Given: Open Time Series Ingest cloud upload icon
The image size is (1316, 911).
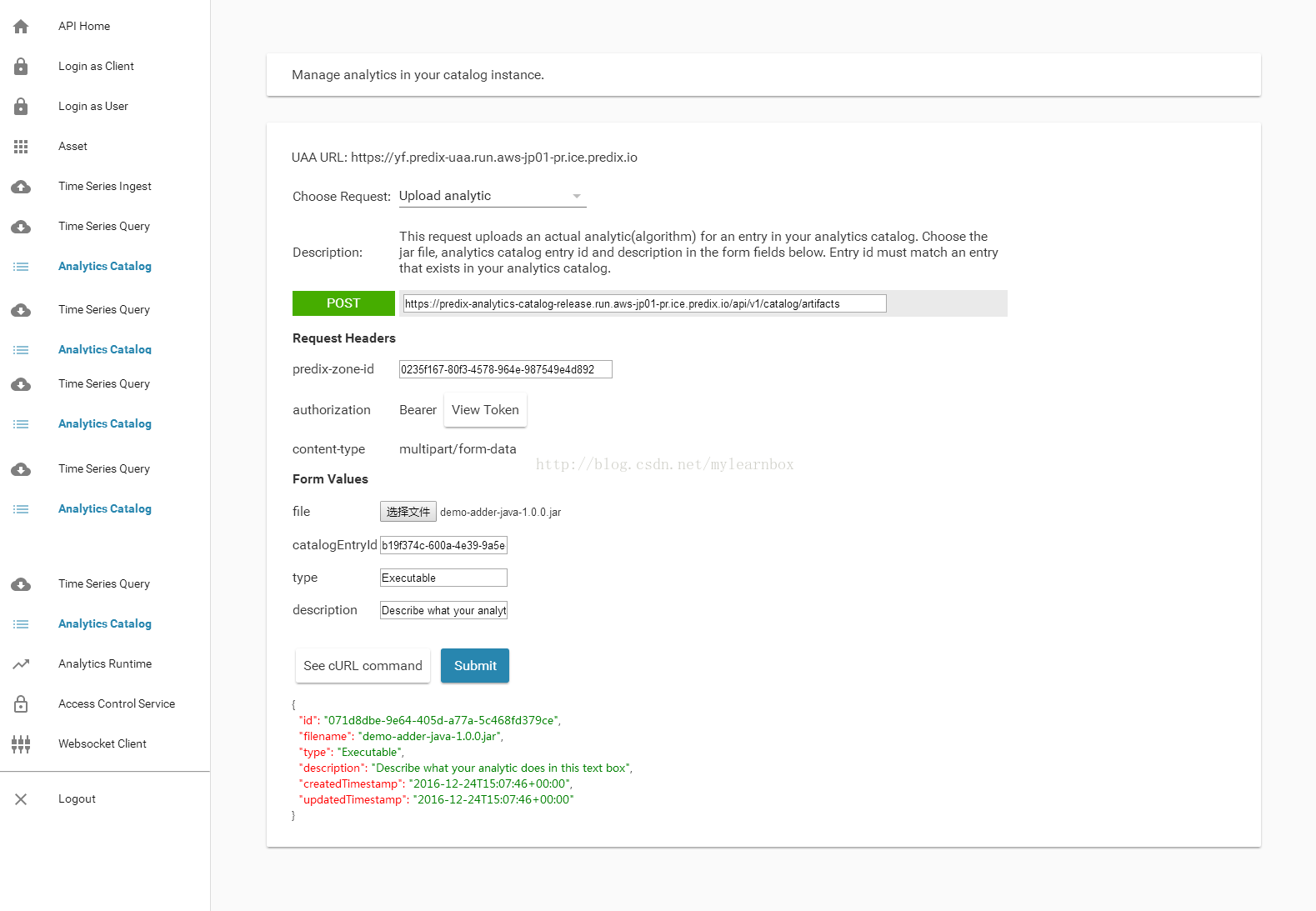Looking at the screenshot, I should pos(21,187).
